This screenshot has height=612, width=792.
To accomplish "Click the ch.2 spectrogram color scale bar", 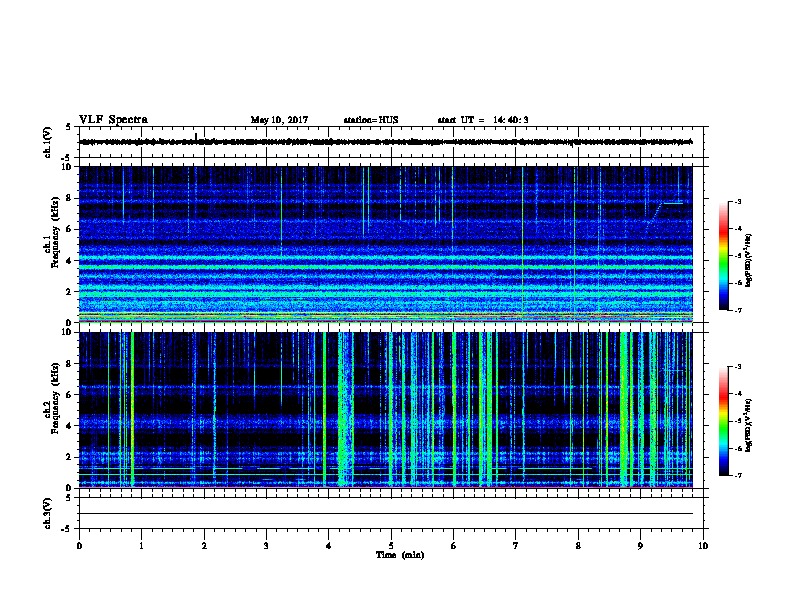I will 723,421.
